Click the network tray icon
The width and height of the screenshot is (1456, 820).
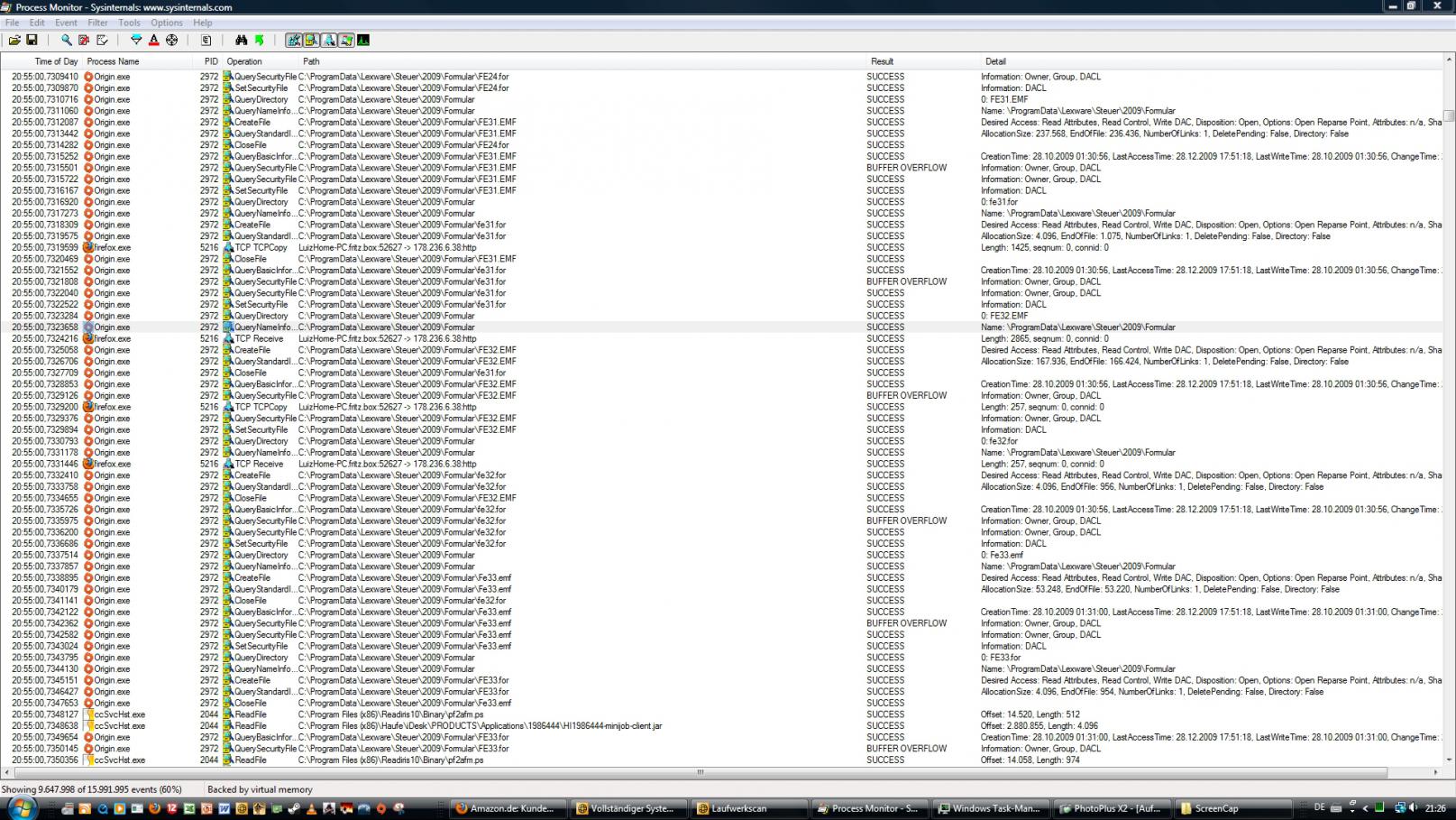click(1400, 808)
